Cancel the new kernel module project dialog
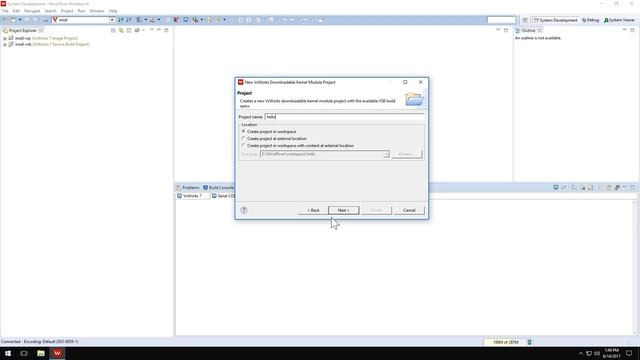Viewport: 640px width, 360px height. 409,210
